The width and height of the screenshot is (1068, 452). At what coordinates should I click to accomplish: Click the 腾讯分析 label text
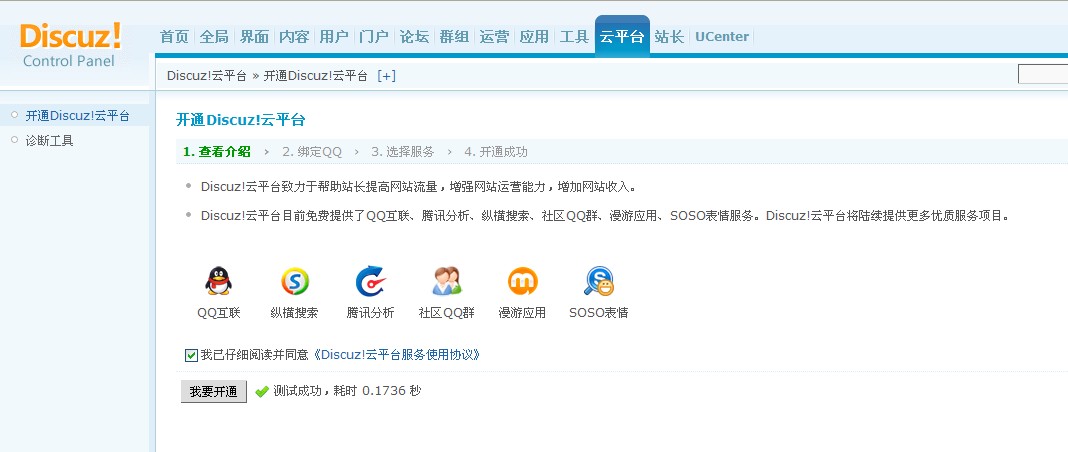tap(371, 313)
